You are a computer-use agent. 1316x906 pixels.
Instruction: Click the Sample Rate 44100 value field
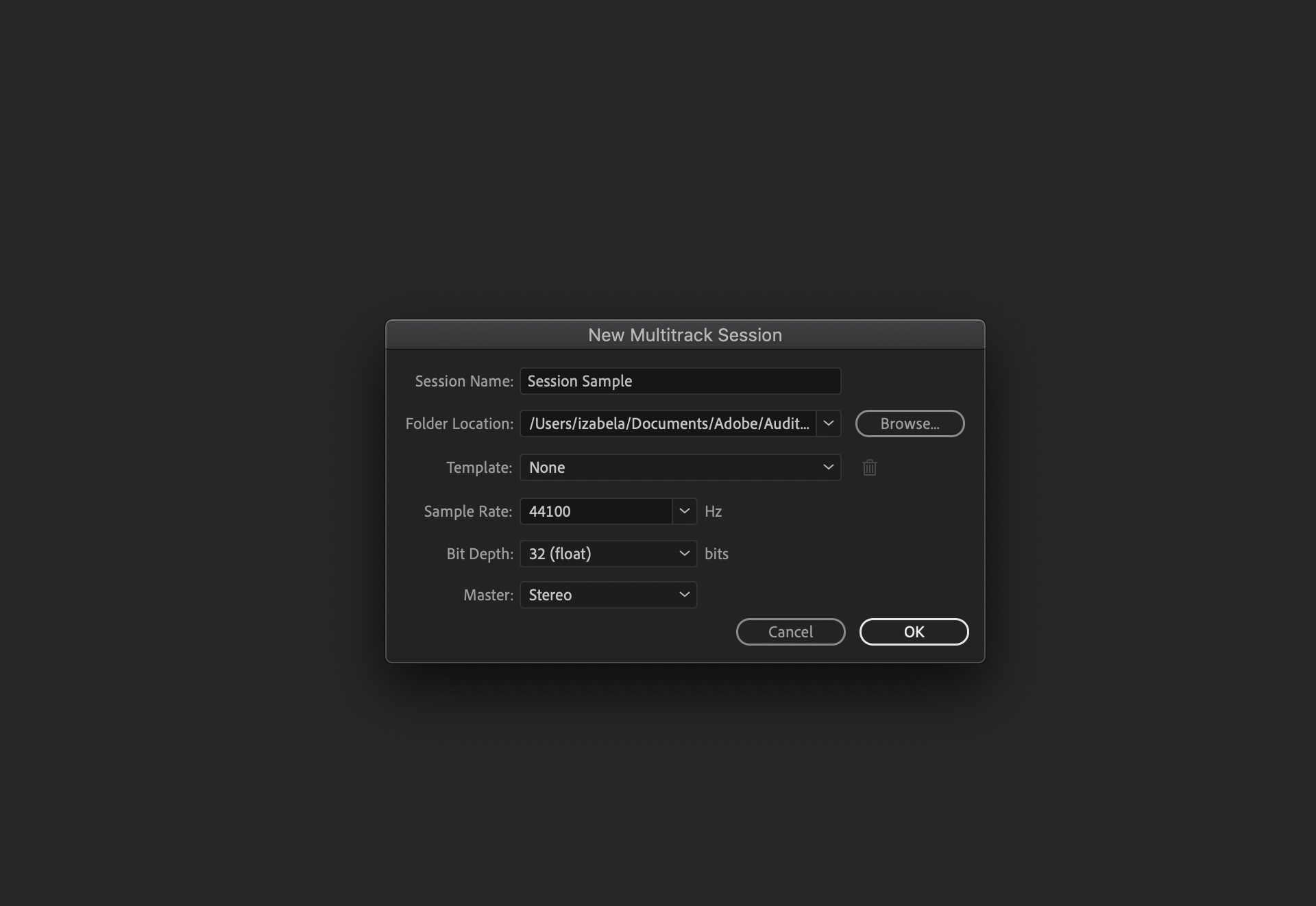[596, 511]
